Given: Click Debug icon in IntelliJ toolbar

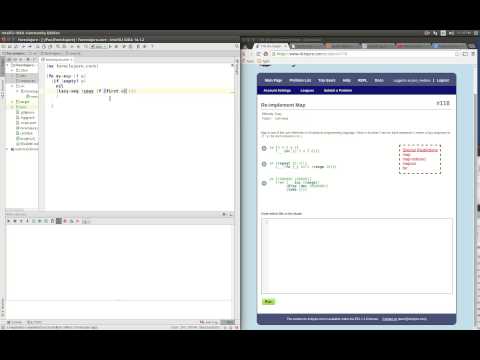Looking at the screenshot, I should (x=116, y=46).
